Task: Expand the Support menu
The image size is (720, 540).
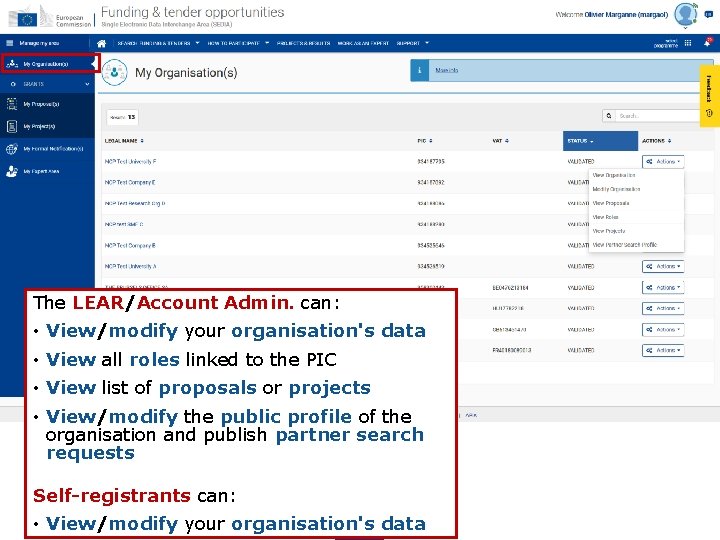Action: [x=412, y=43]
